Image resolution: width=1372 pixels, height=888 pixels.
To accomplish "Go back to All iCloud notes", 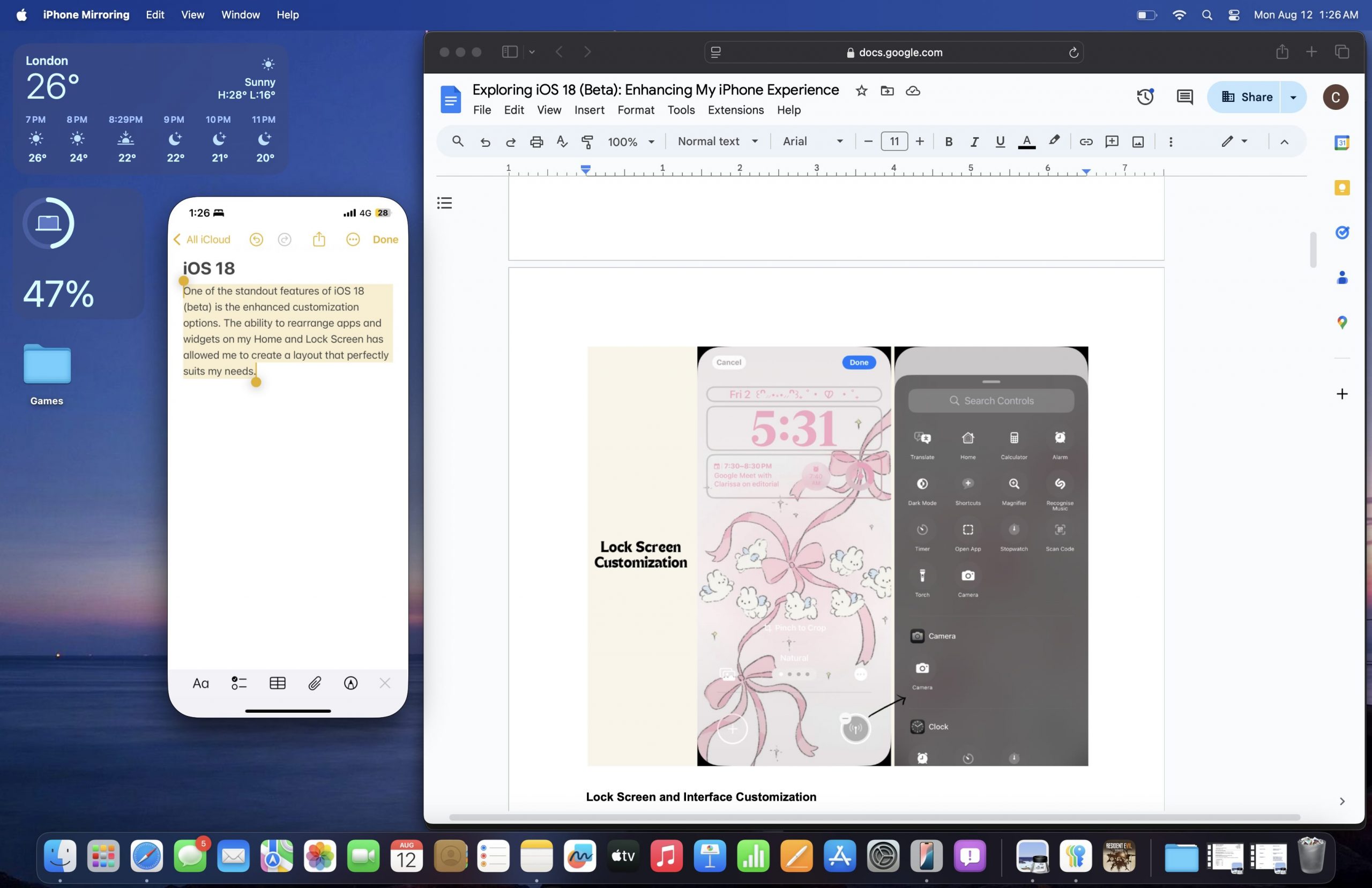I will 202,240.
